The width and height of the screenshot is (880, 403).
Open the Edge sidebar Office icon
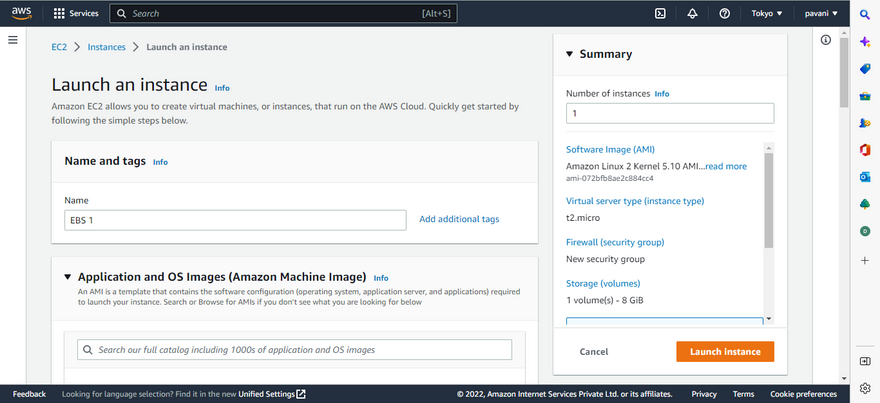tap(865, 150)
